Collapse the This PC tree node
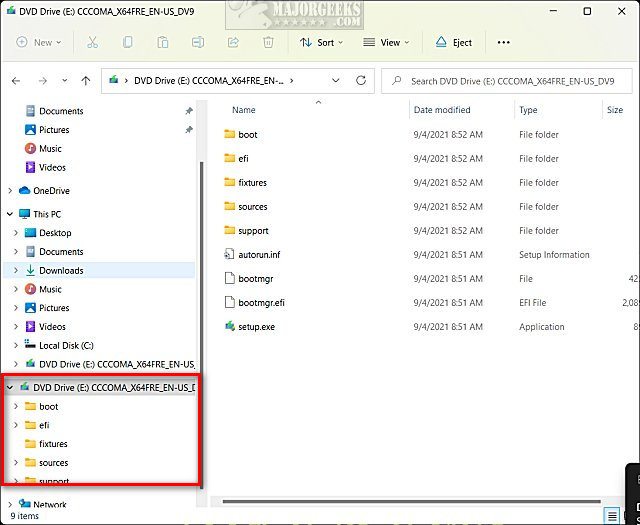The height and width of the screenshot is (525, 640). (x=10, y=214)
